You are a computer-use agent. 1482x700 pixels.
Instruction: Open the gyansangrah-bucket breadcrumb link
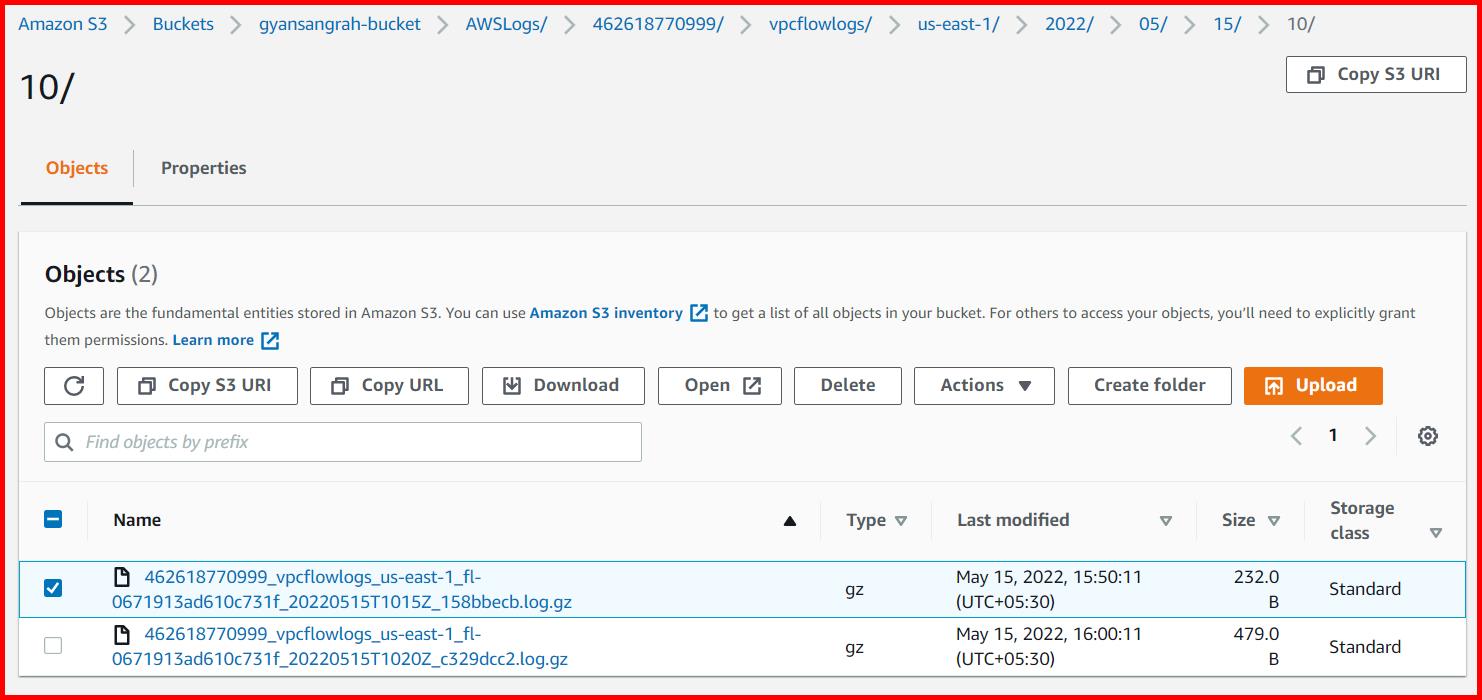pyautogui.click(x=340, y=24)
